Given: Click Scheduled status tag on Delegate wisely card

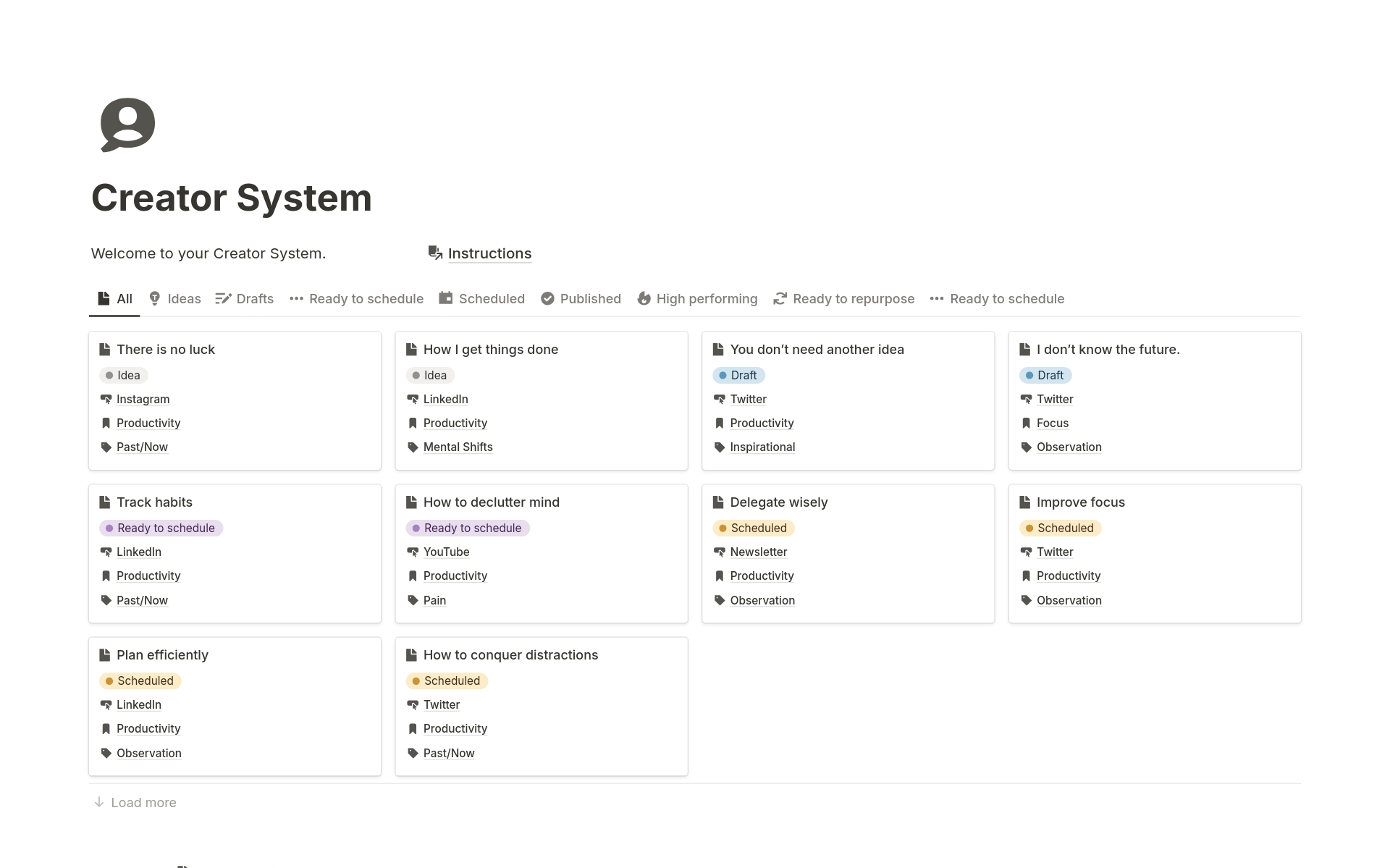Looking at the screenshot, I should point(753,528).
